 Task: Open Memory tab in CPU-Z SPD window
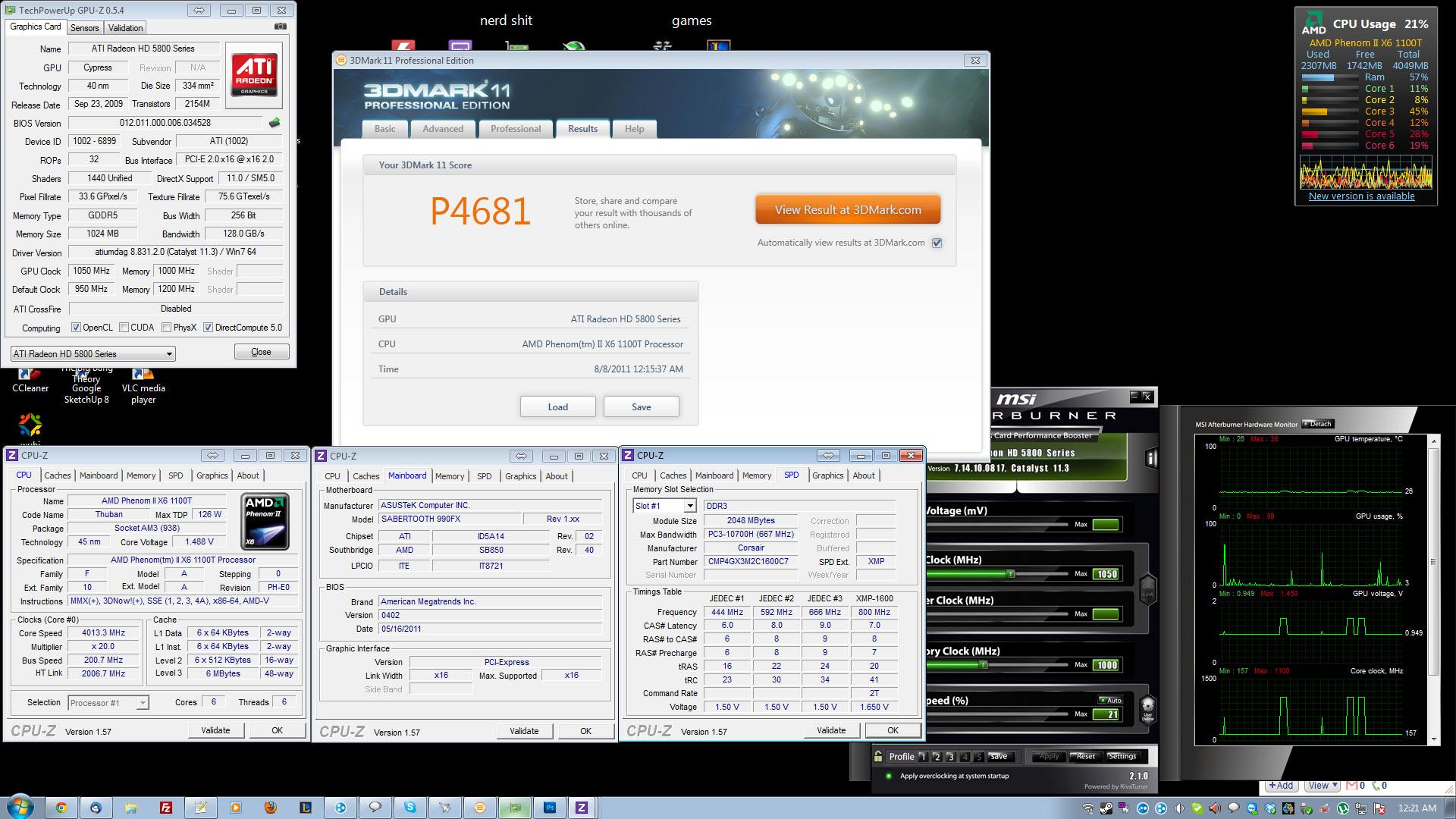(757, 475)
